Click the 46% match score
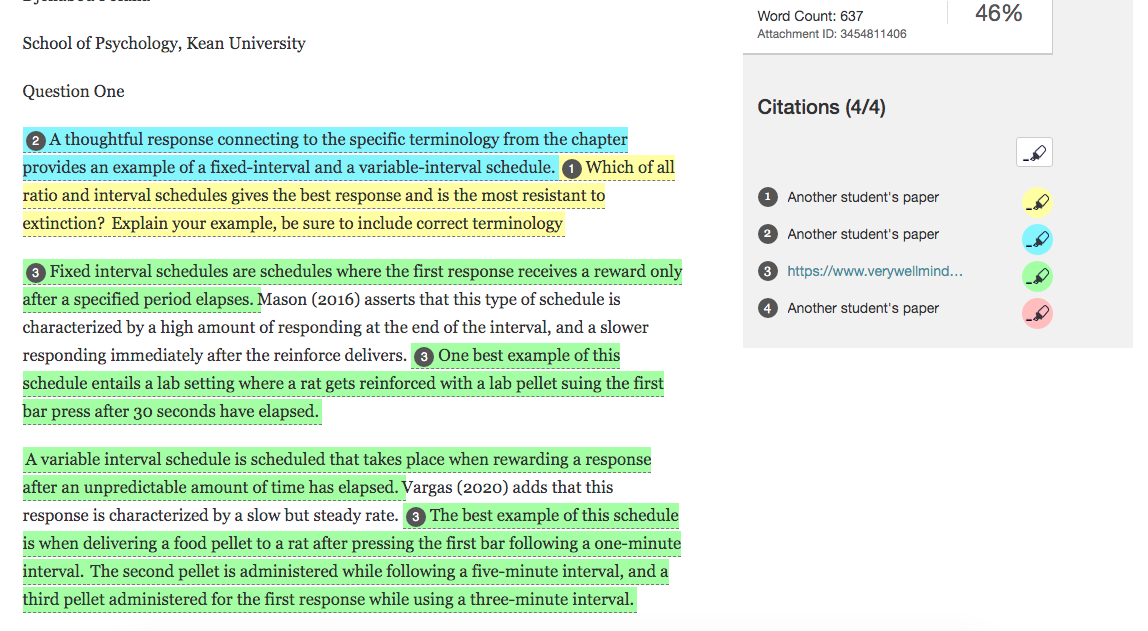The width and height of the screenshot is (1148, 631). [998, 13]
